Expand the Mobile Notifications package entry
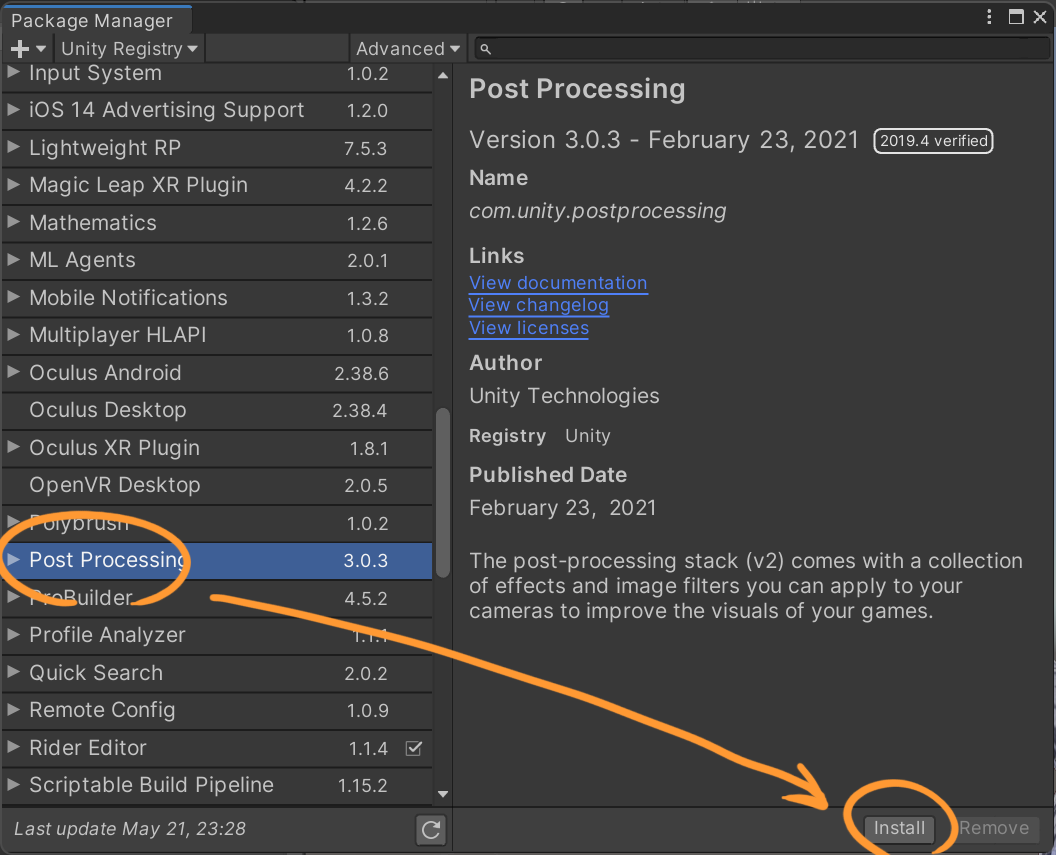The width and height of the screenshot is (1056, 855). [13, 297]
